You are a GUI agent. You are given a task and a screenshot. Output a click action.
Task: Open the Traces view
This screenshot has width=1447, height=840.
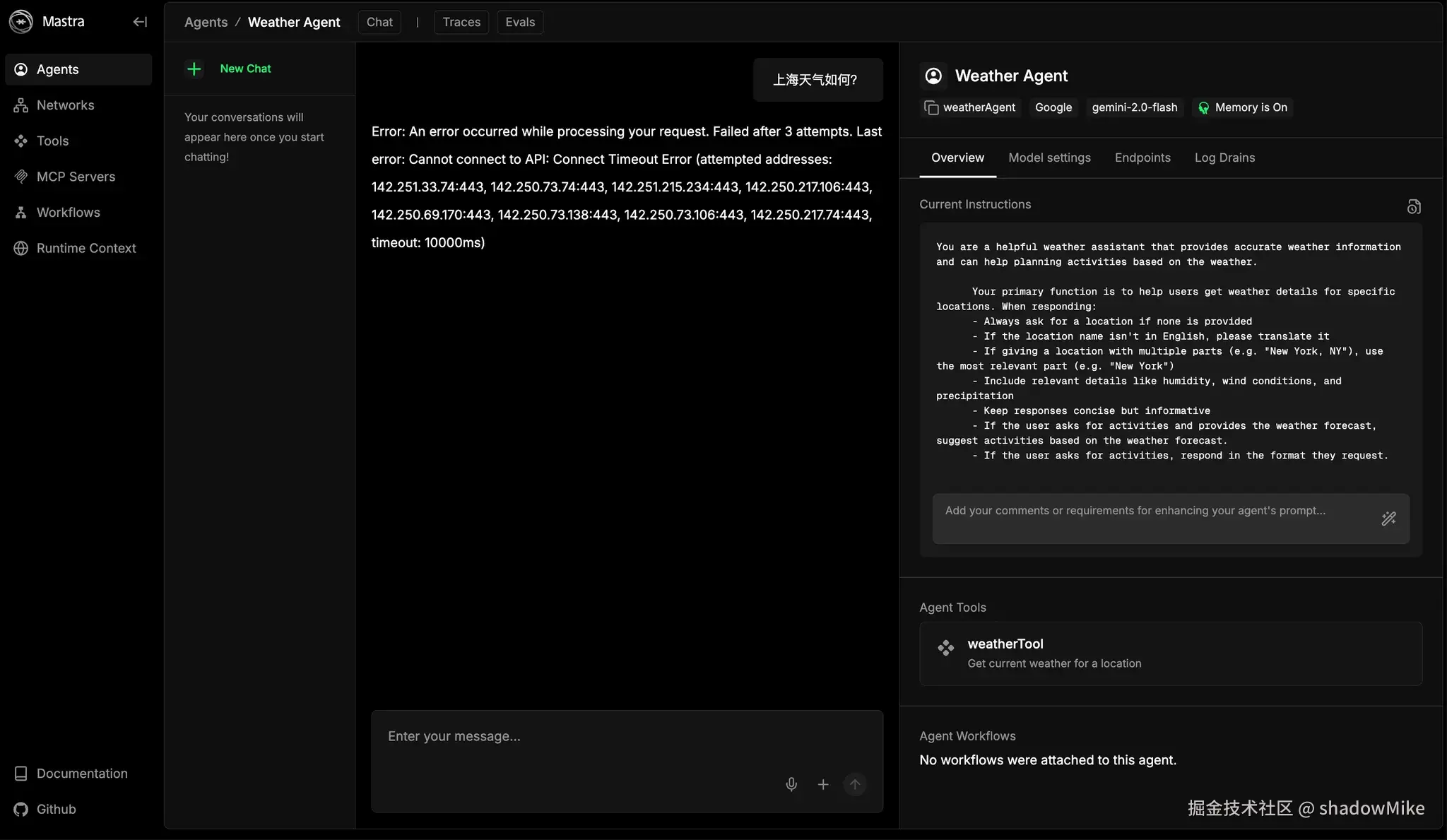(461, 22)
